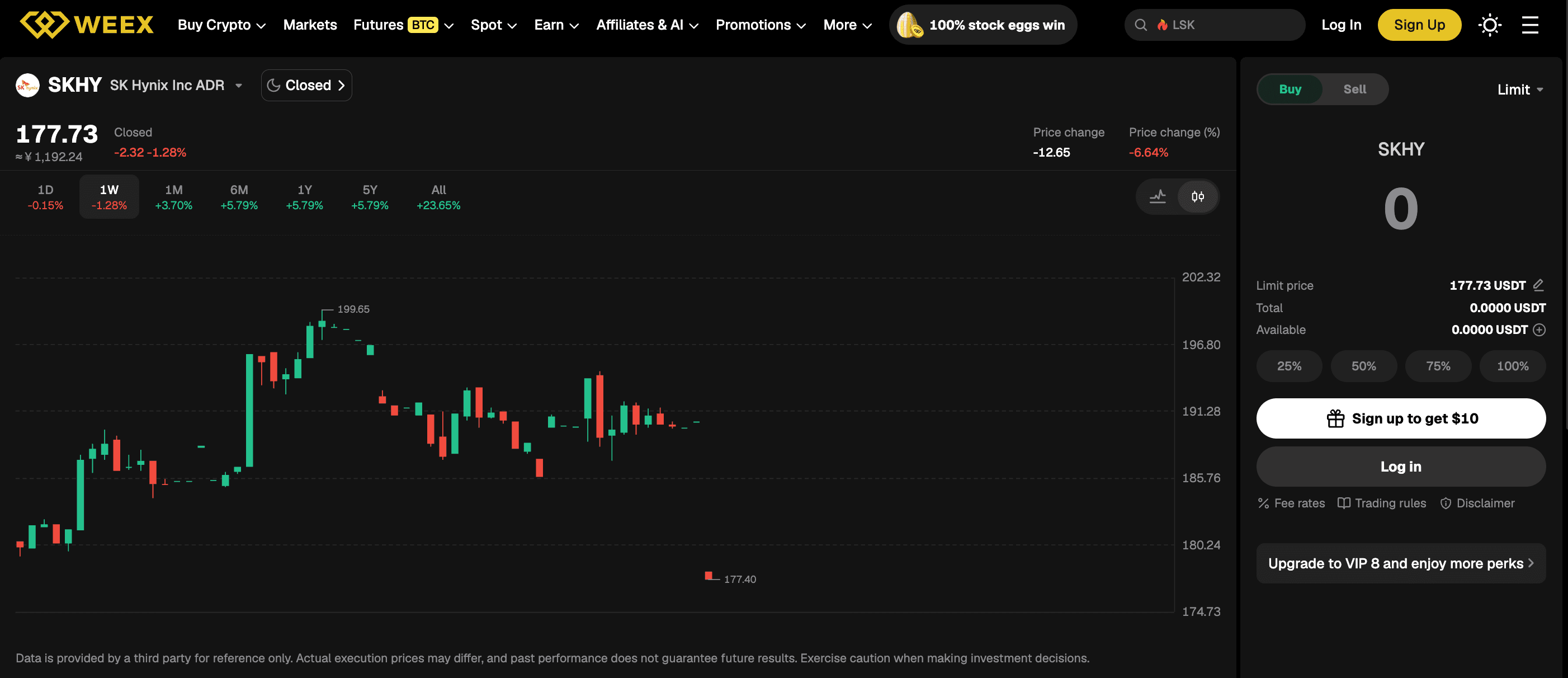Expand the Earn menu

coord(556,25)
